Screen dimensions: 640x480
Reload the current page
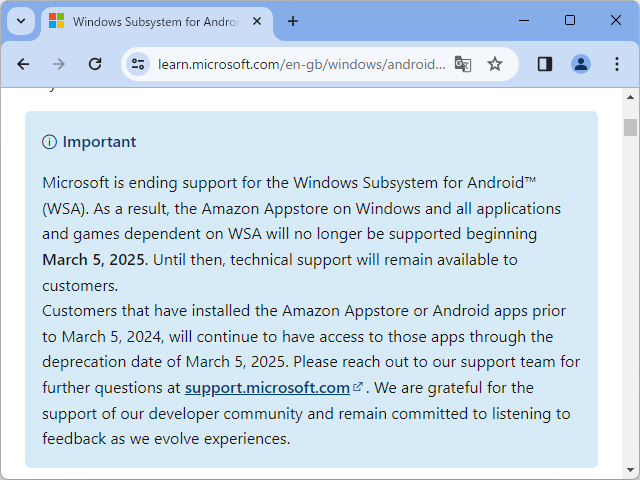(95, 64)
